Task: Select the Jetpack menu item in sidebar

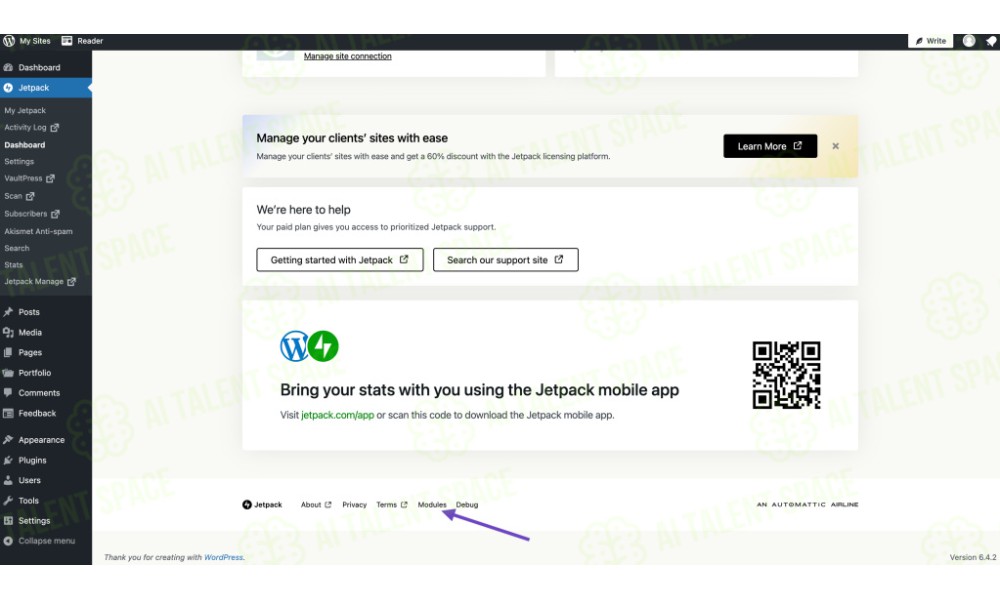Action: 46,88
